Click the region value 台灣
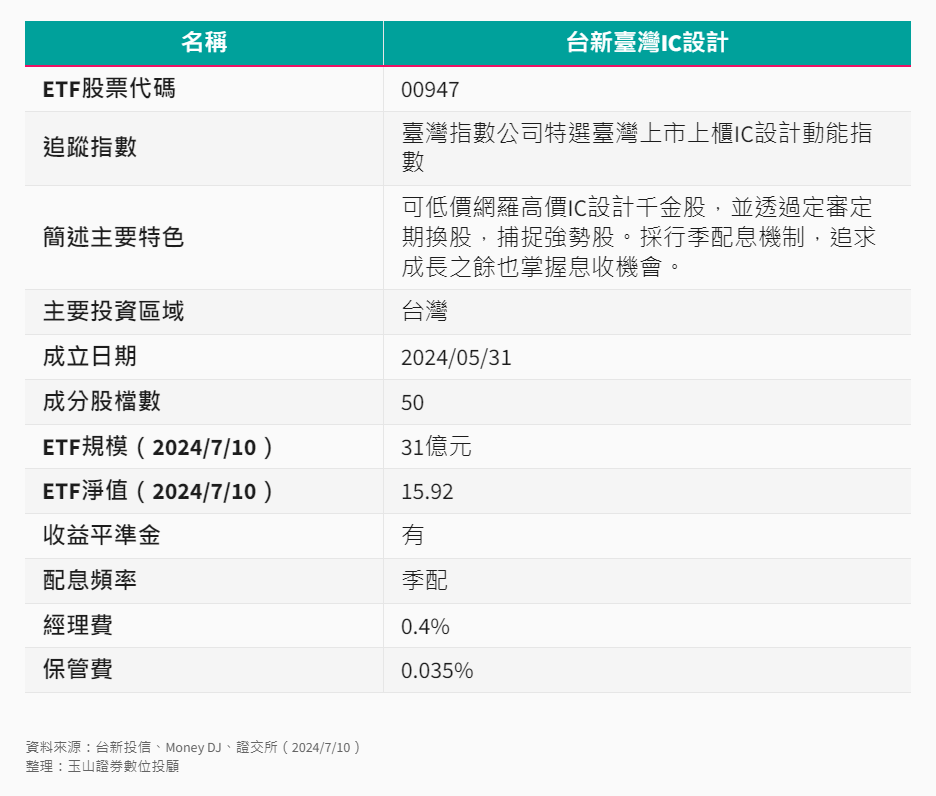Viewport: 936px width, 796px height. coord(424,312)
